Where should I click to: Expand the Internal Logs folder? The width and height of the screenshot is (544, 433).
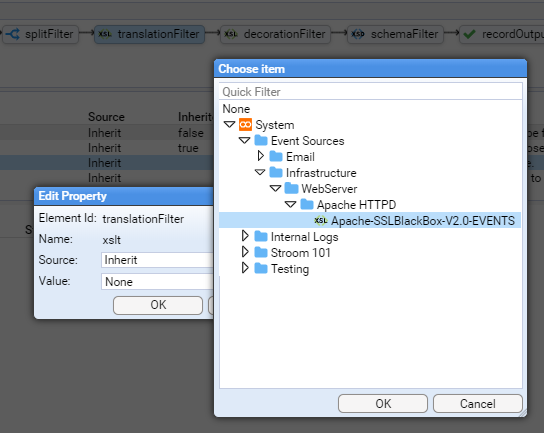pyautogui.click(x=245, y=236)
